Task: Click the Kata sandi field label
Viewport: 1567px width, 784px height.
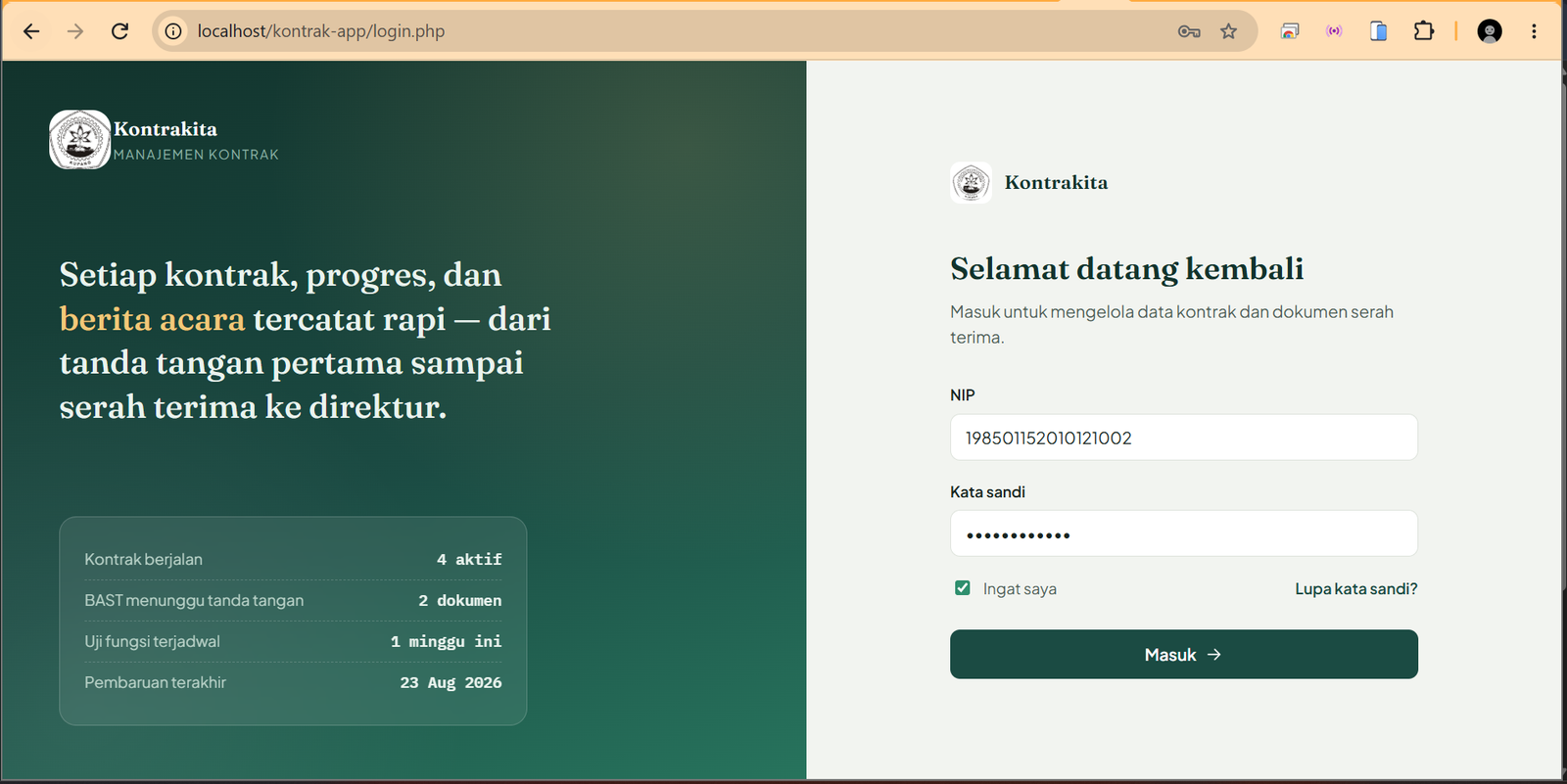Action: pyautogui.click(x=987, y=492)
